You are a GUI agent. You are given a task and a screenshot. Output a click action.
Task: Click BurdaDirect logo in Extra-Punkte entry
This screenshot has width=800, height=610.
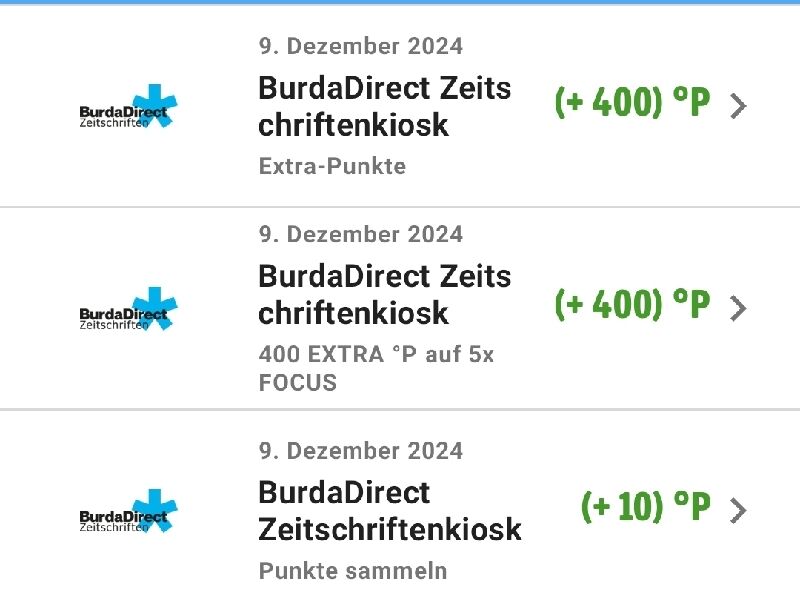point(128,106)
